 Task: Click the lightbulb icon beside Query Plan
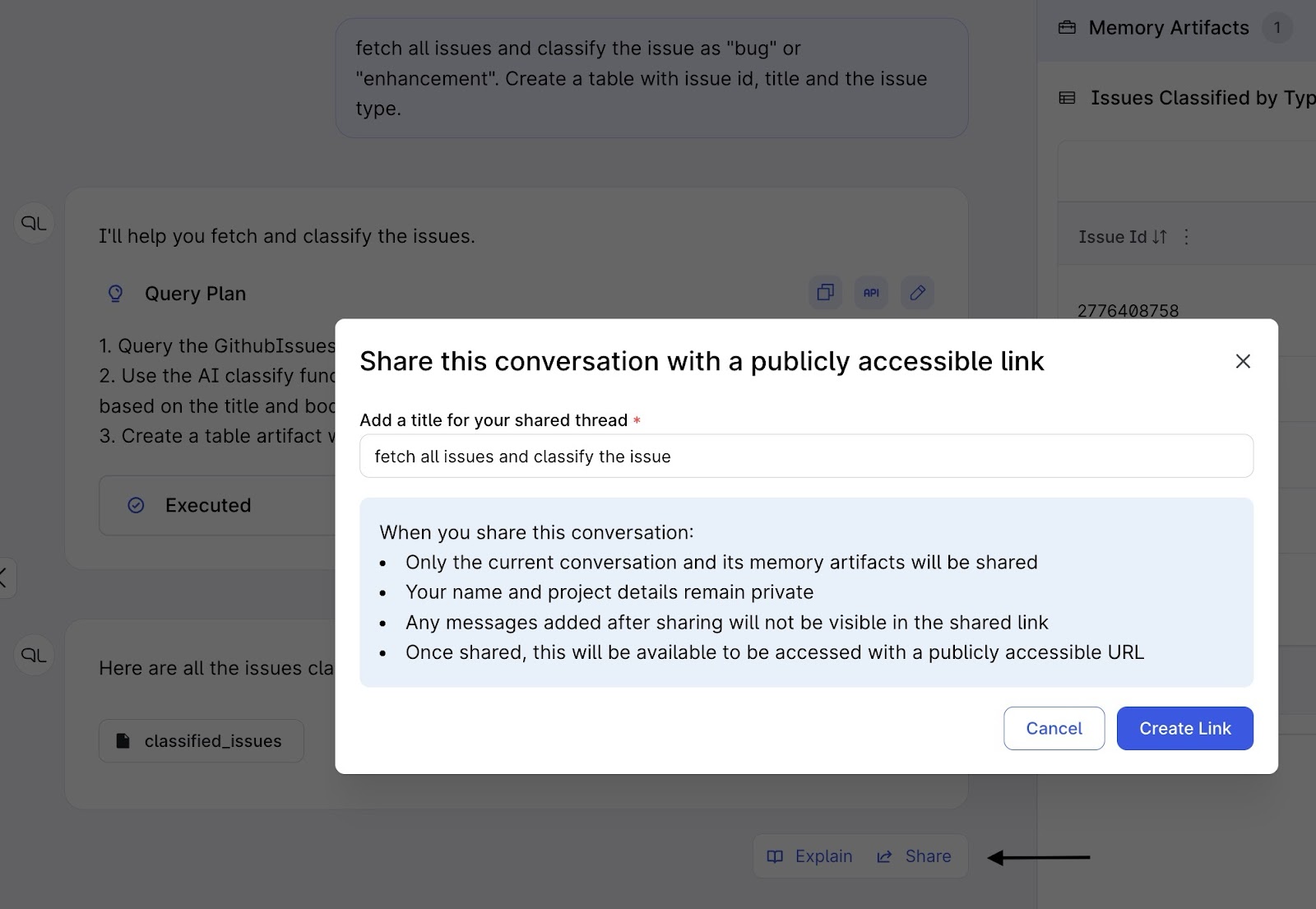(x=116, y=294)
